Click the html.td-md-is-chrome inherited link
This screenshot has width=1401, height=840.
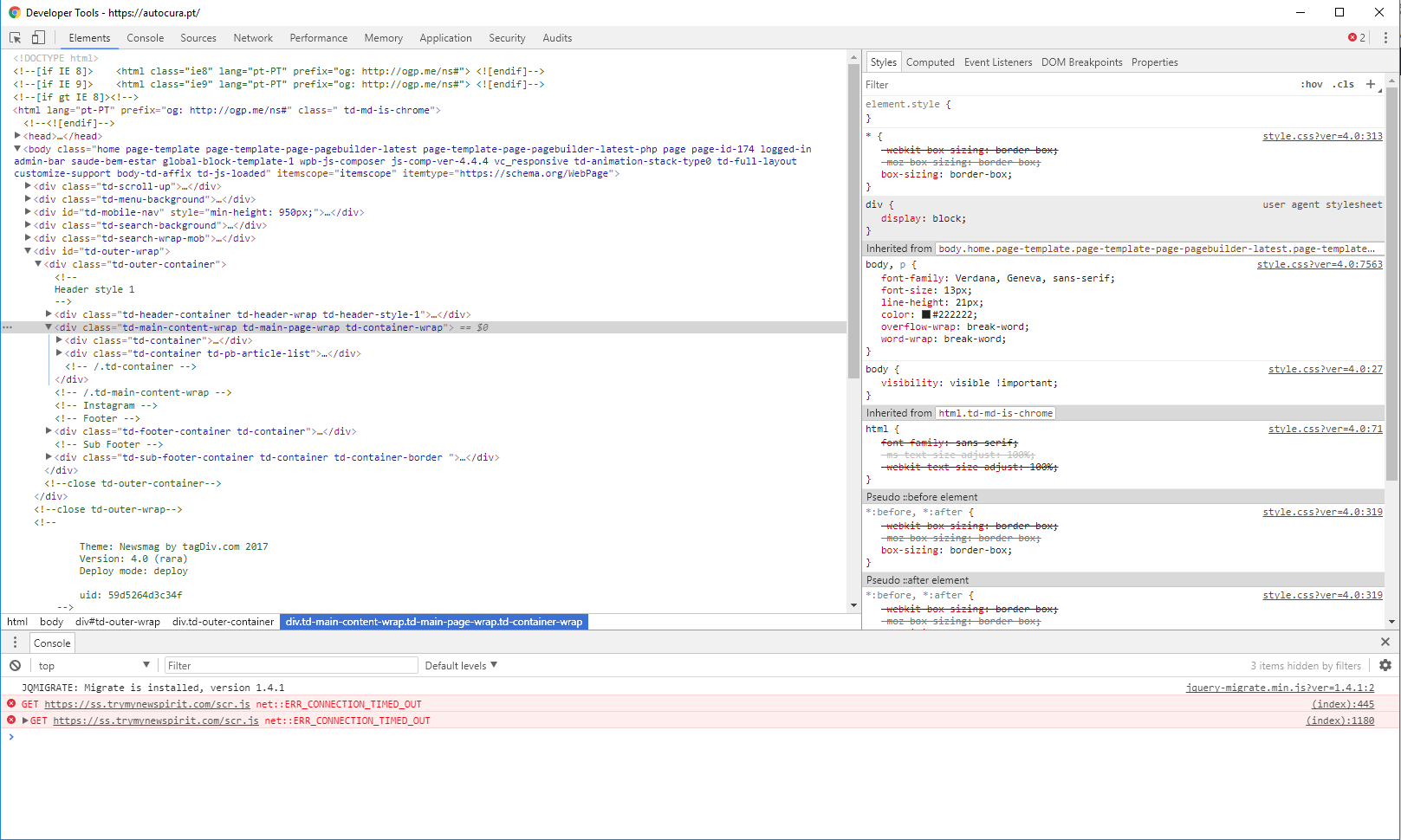coord(996,413)
